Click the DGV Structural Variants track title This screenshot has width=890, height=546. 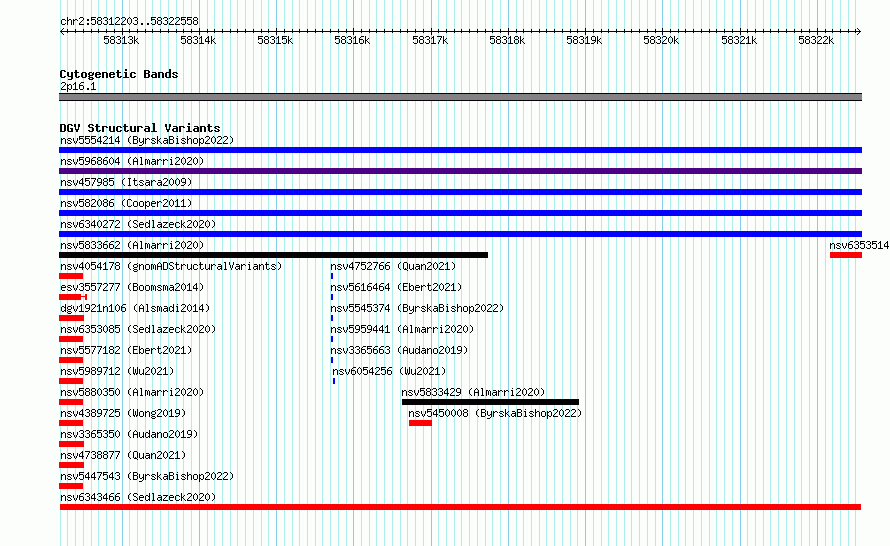pyautogui.click(x=140, y=128)
